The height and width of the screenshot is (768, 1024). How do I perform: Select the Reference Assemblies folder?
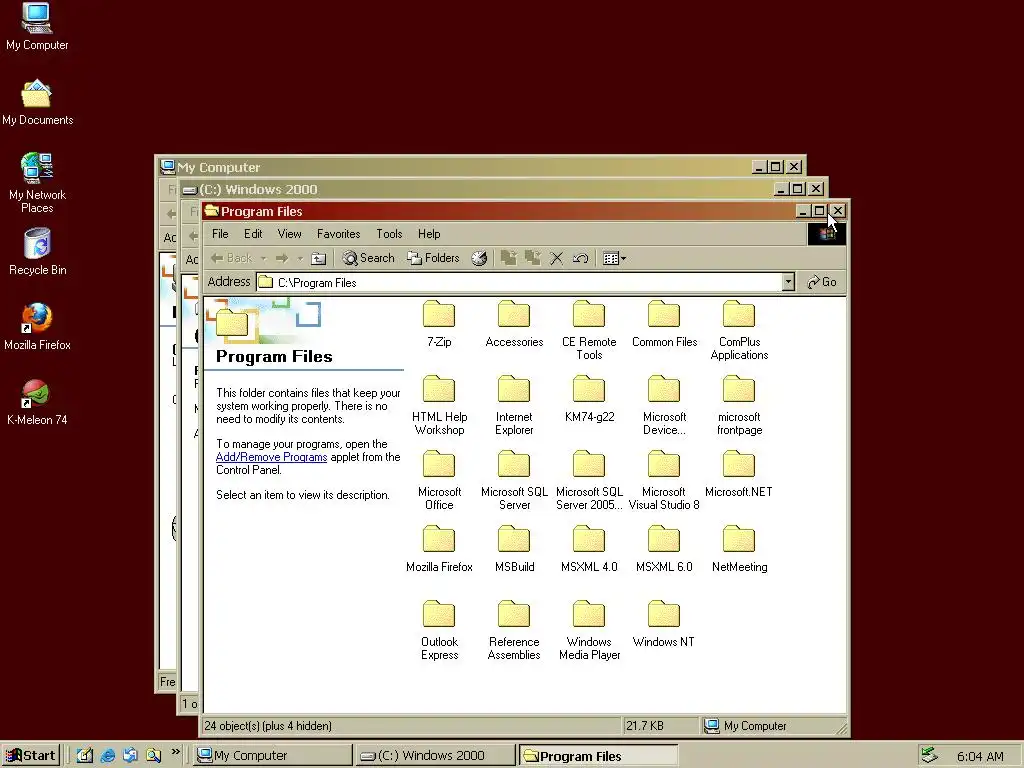coord(514,630)
